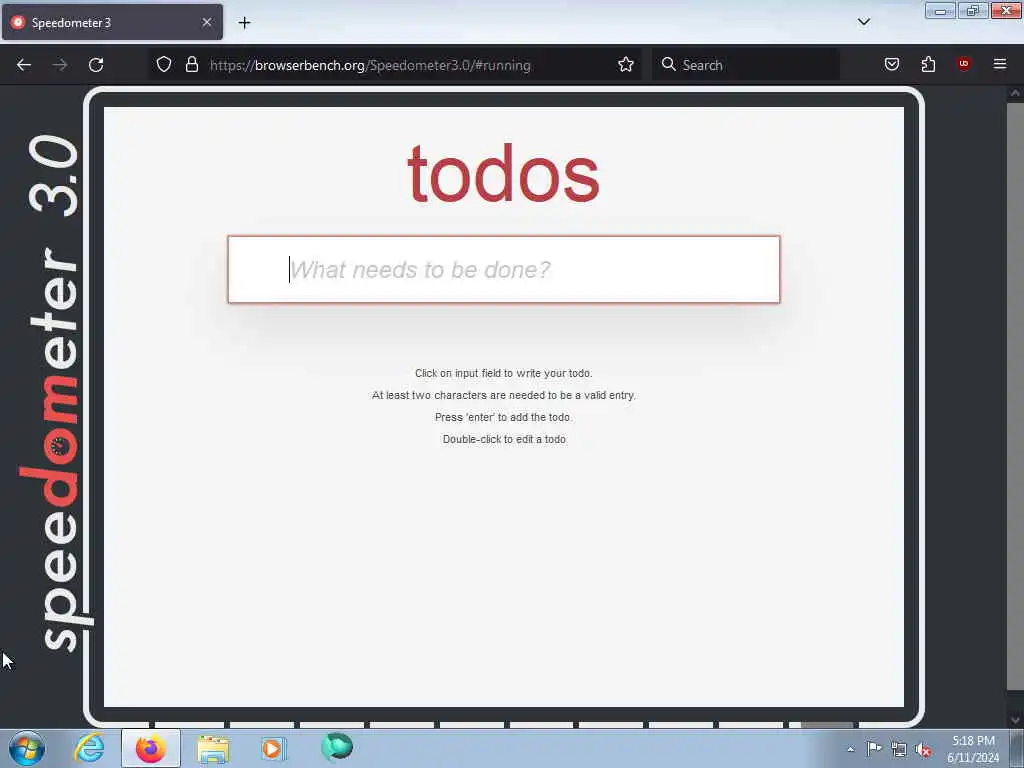Bookmark this page with the star icon
This screenshot has height=768, width=1024.
[x=626, y=64]
